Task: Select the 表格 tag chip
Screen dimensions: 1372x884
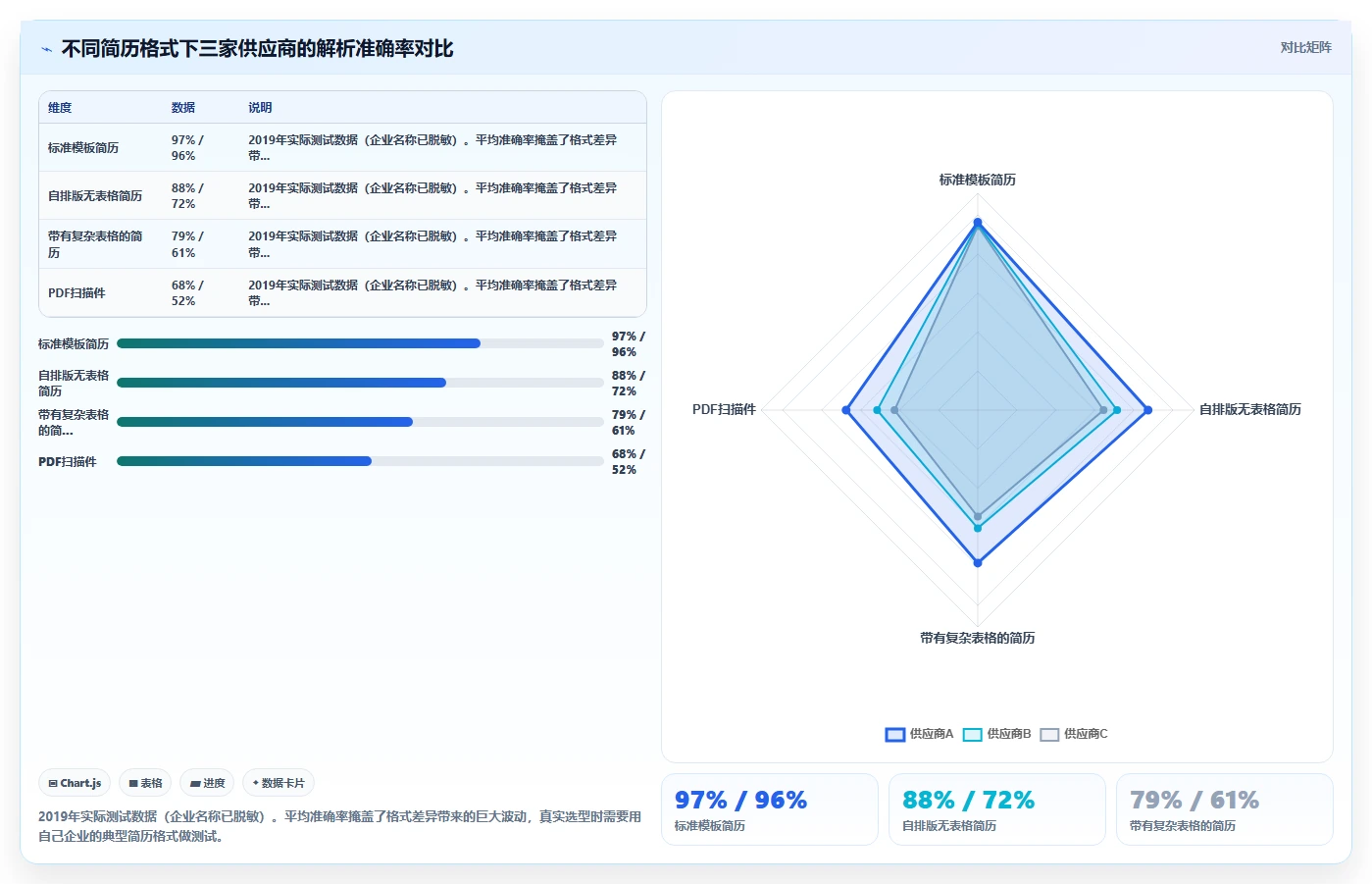Action: tap(145, 783)
